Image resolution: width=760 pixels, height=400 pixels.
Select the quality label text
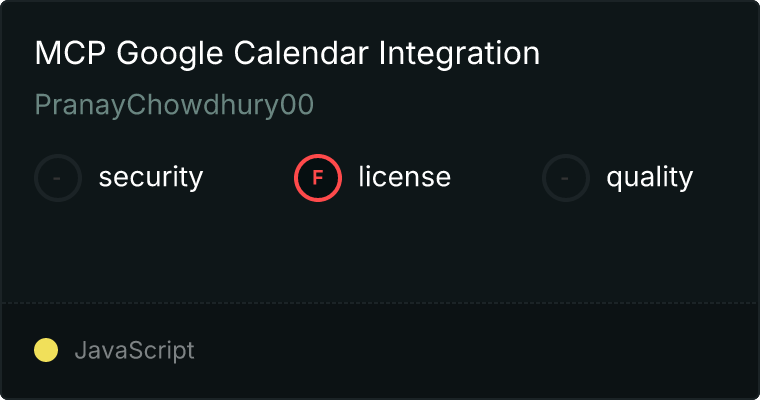(x=649, y=178)
